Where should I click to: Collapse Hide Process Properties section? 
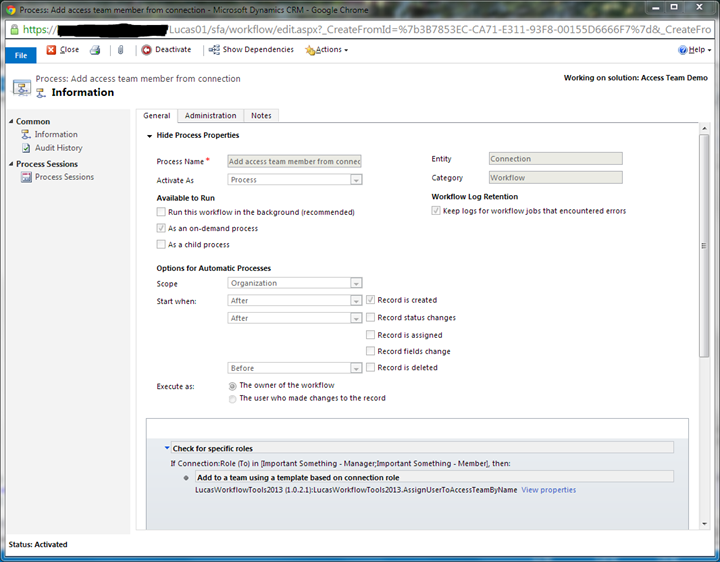tap(149, 136)
